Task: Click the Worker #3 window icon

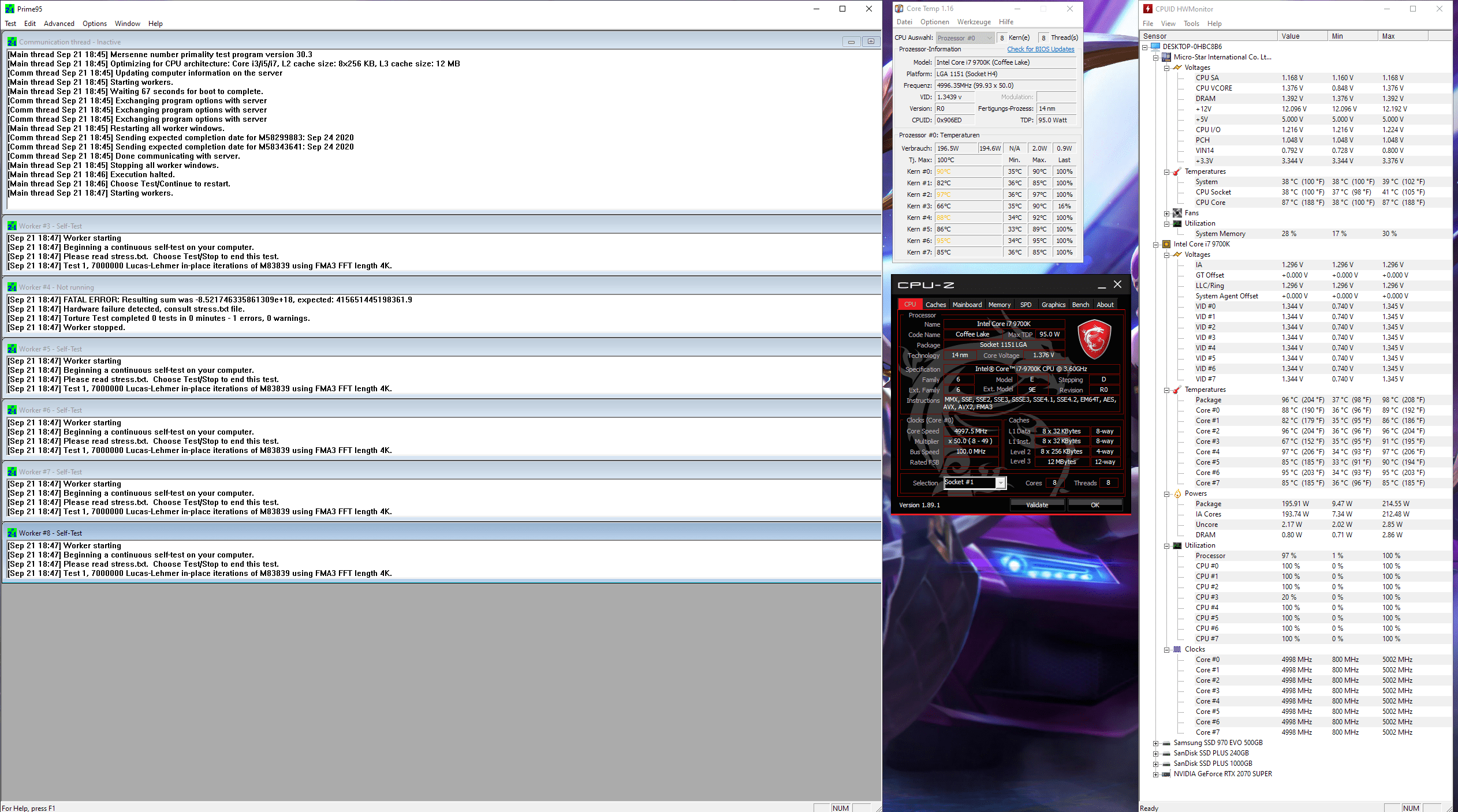Action: [x=12, y=226]
